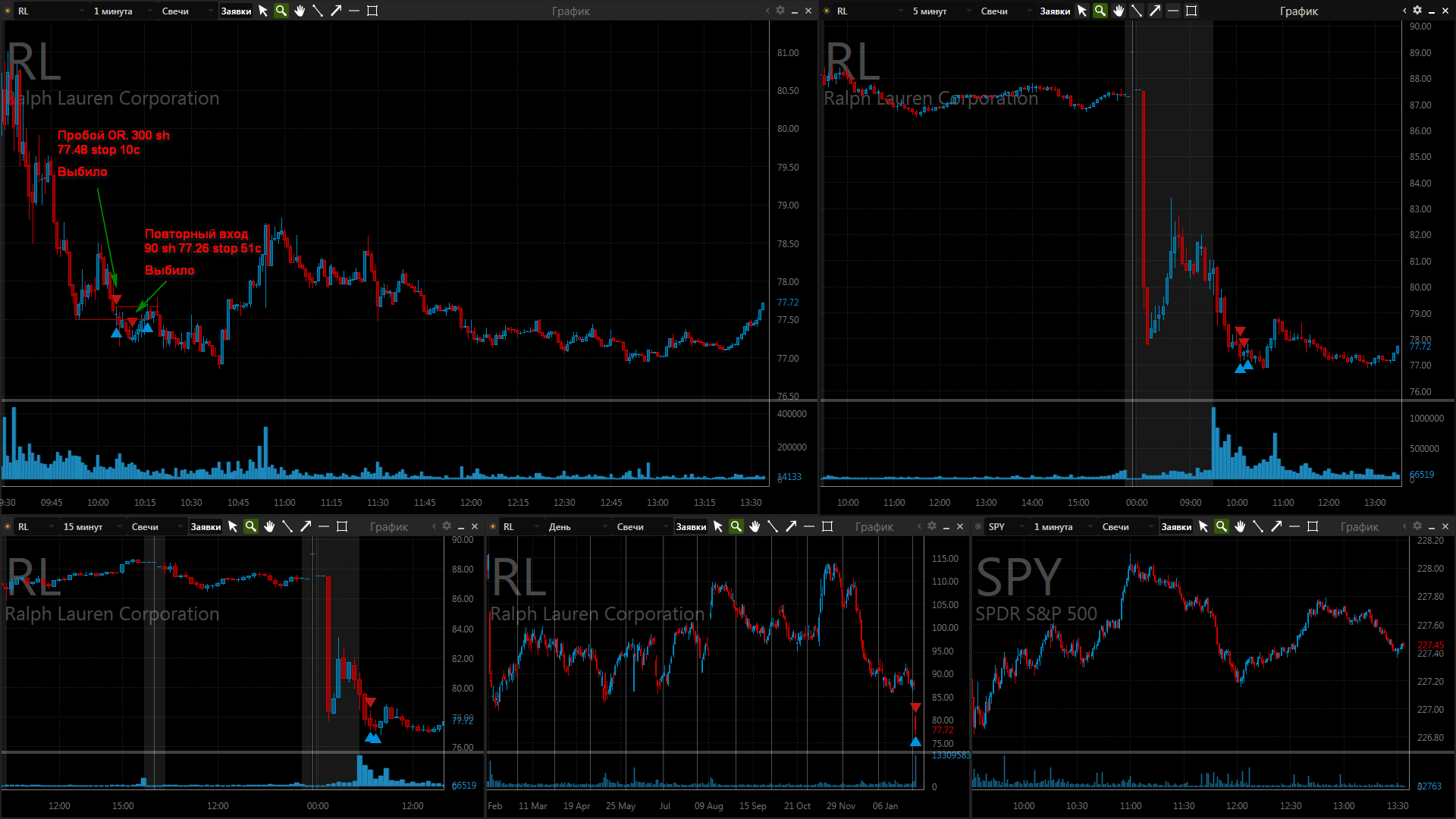Toggle Заявки orders display in the 5-minute RL chart
This screenshot has height=819, width=1456.
tap(1055, 11)
